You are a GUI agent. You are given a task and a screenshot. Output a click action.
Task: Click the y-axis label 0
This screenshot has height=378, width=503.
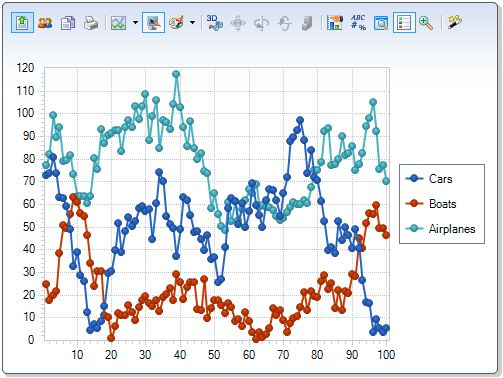[x=31, y=340]
